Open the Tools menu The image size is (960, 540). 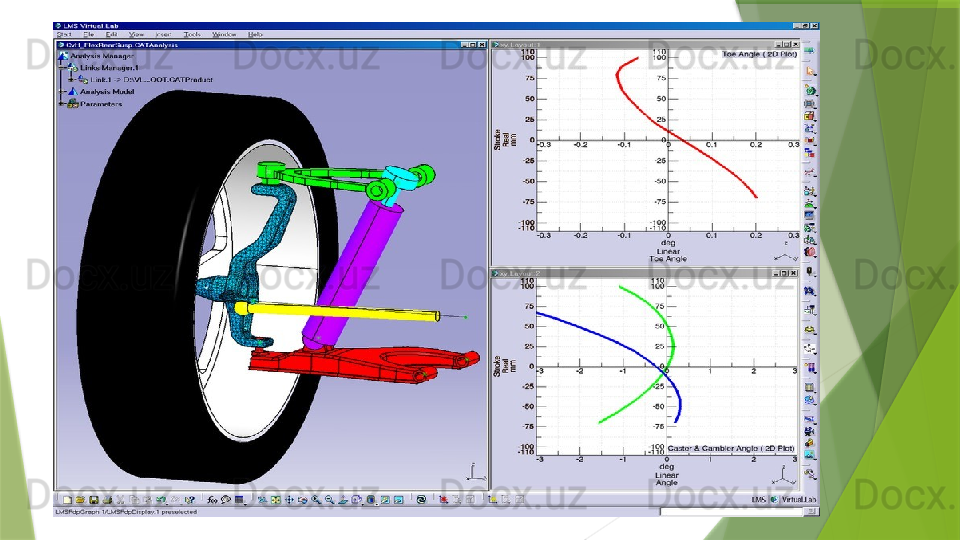[192, 34]
